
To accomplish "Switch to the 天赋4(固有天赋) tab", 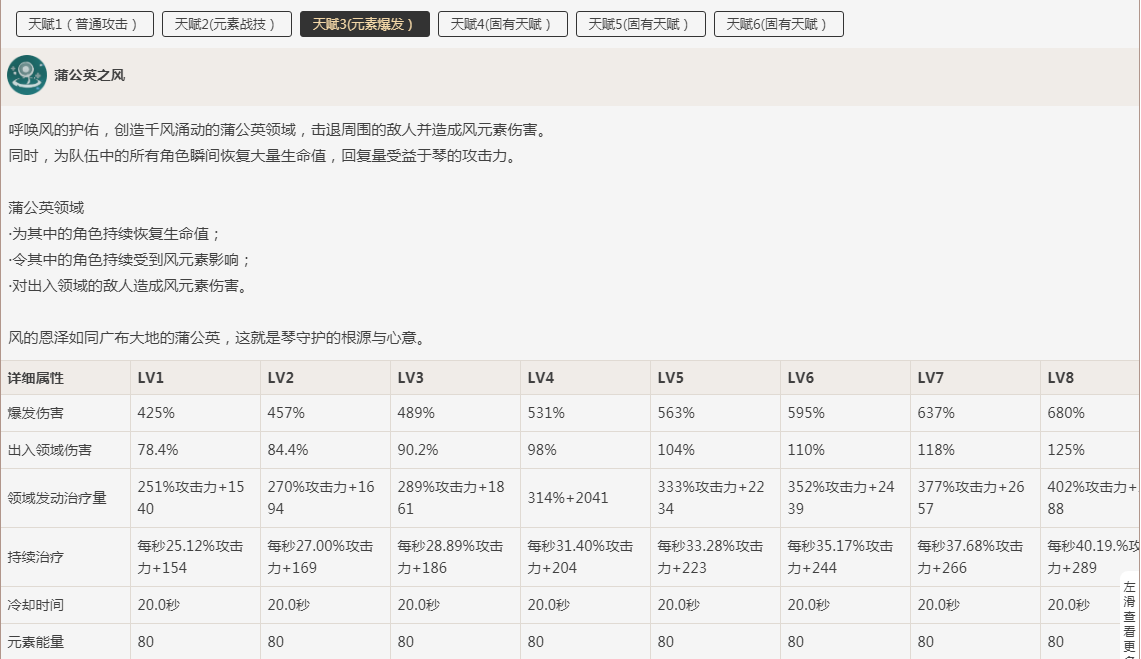I will pyautogui.click(x=502, y=24).
